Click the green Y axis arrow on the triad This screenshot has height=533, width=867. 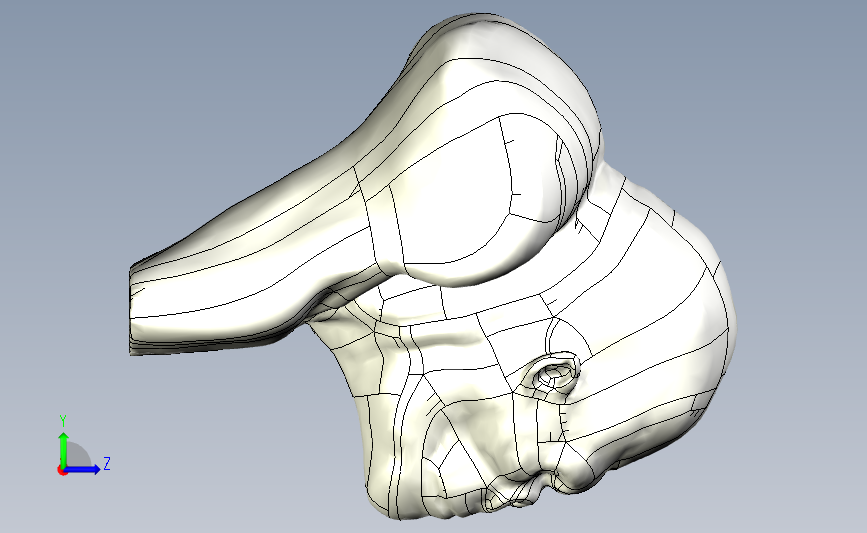[64, 449]
